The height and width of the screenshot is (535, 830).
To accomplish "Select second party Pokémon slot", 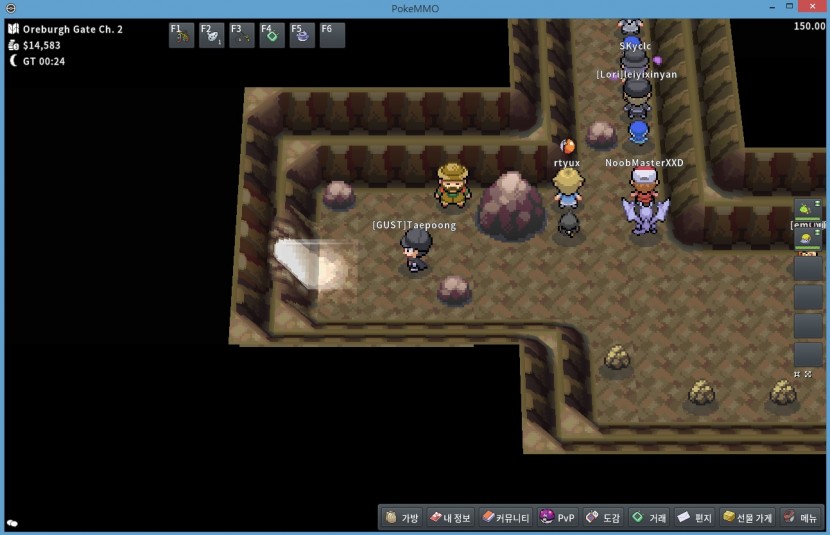I will coord(807,239).
